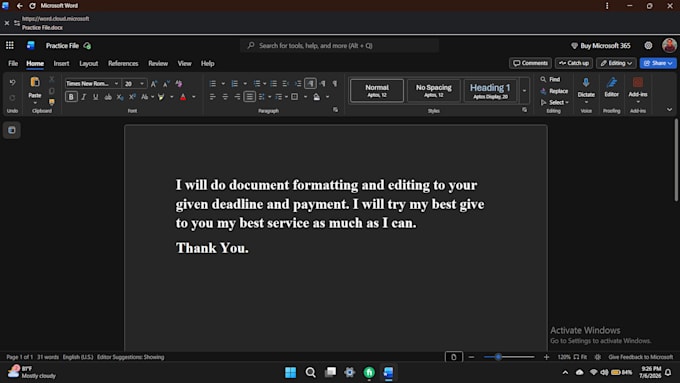Expand the font color dropdown arrow
Viewport: 680px width, 383px height.
[x=193, y=97]
